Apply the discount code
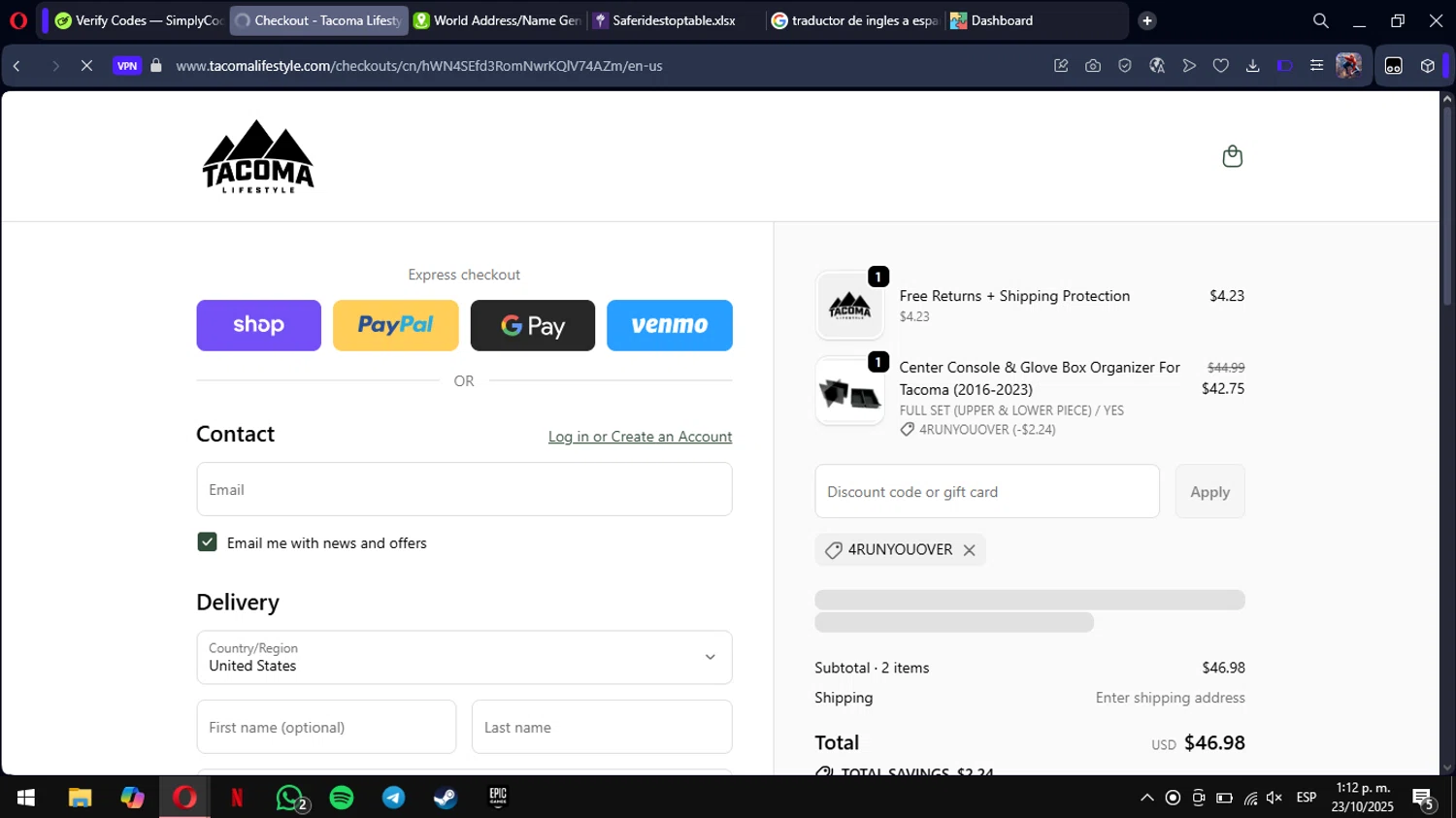The image size is (1456, 818). pyautogui.click(x=1209, y=491)
